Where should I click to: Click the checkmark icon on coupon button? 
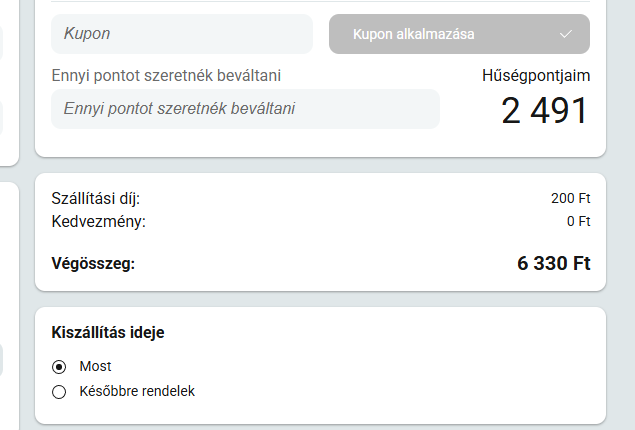click(x=566, y=34)
